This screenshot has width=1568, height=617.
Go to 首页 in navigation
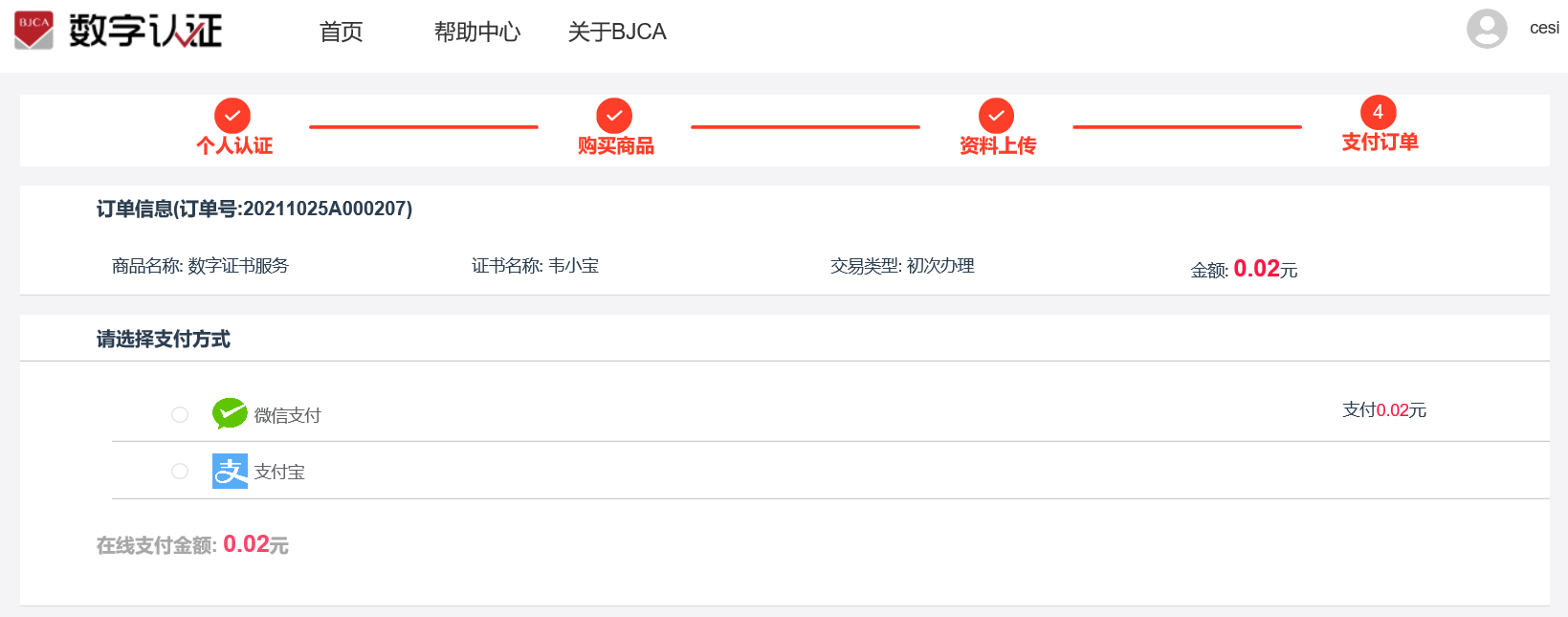tap(342, 32)
